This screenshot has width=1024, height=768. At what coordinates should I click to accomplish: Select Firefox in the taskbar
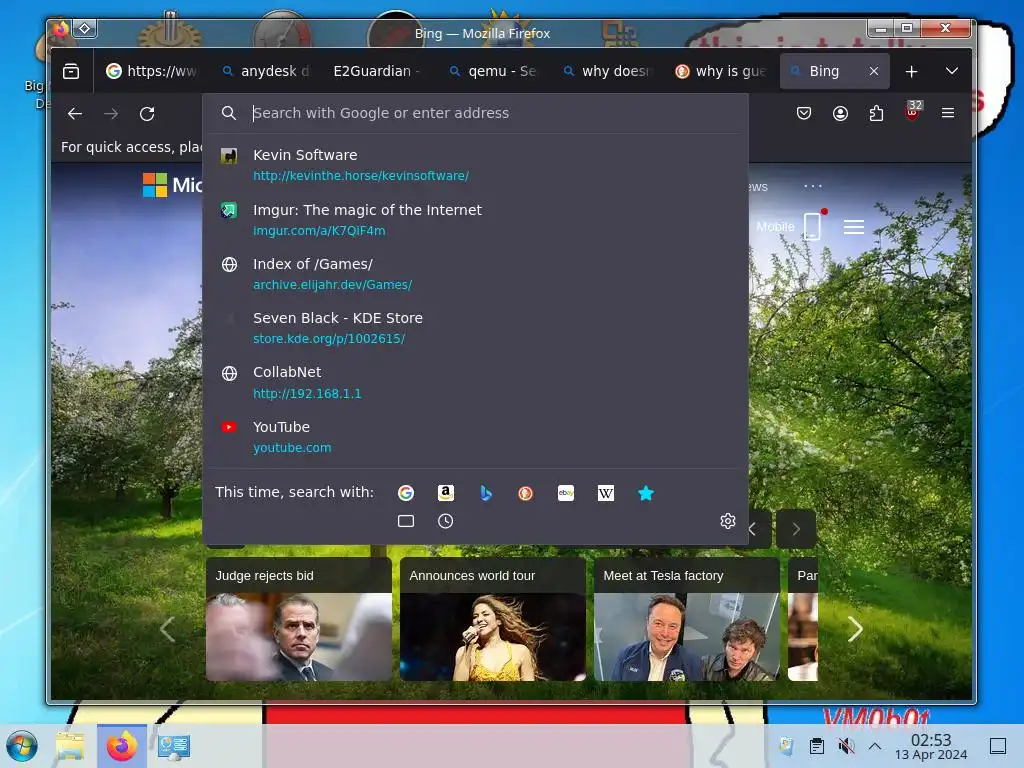click(122, 746)
